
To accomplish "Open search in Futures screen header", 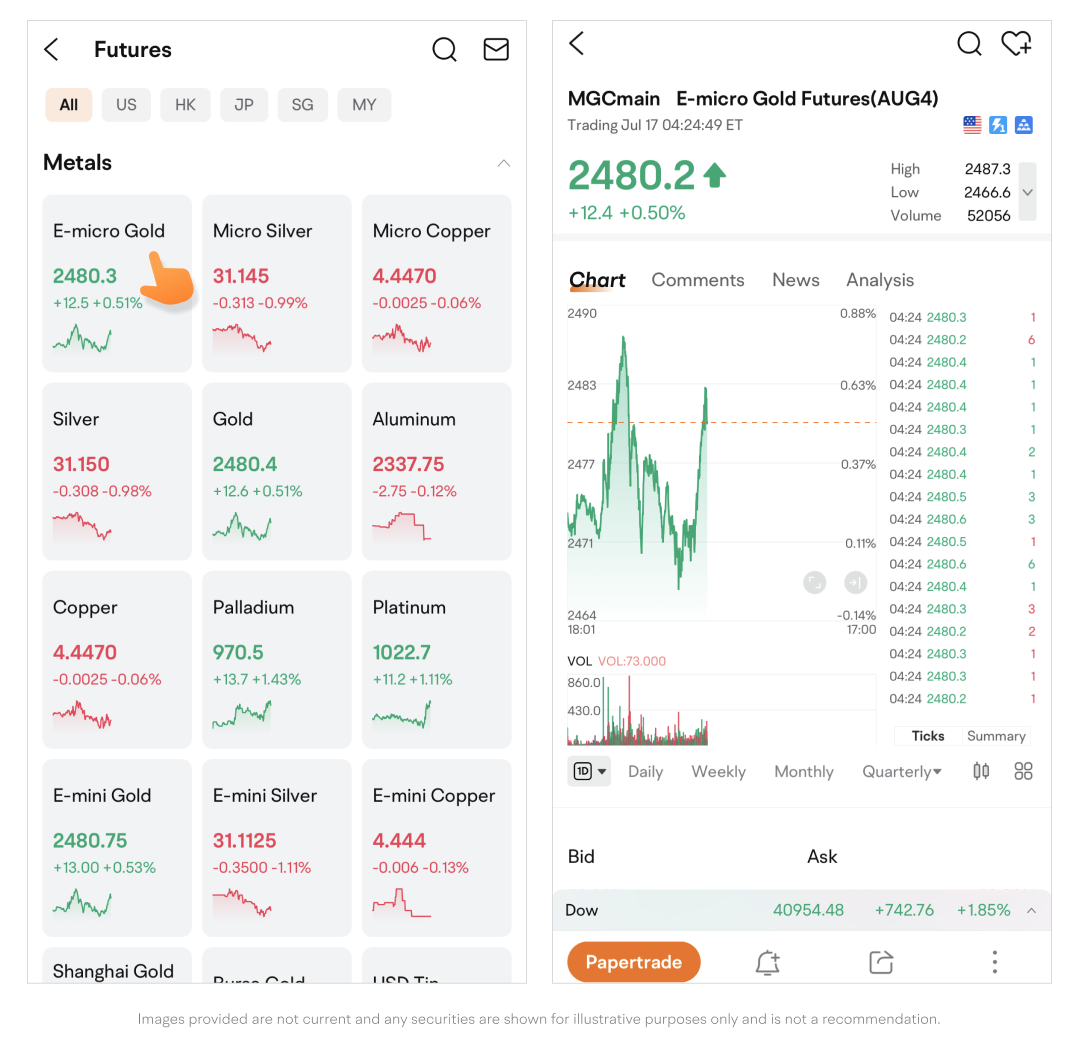I will click(445, 50).
